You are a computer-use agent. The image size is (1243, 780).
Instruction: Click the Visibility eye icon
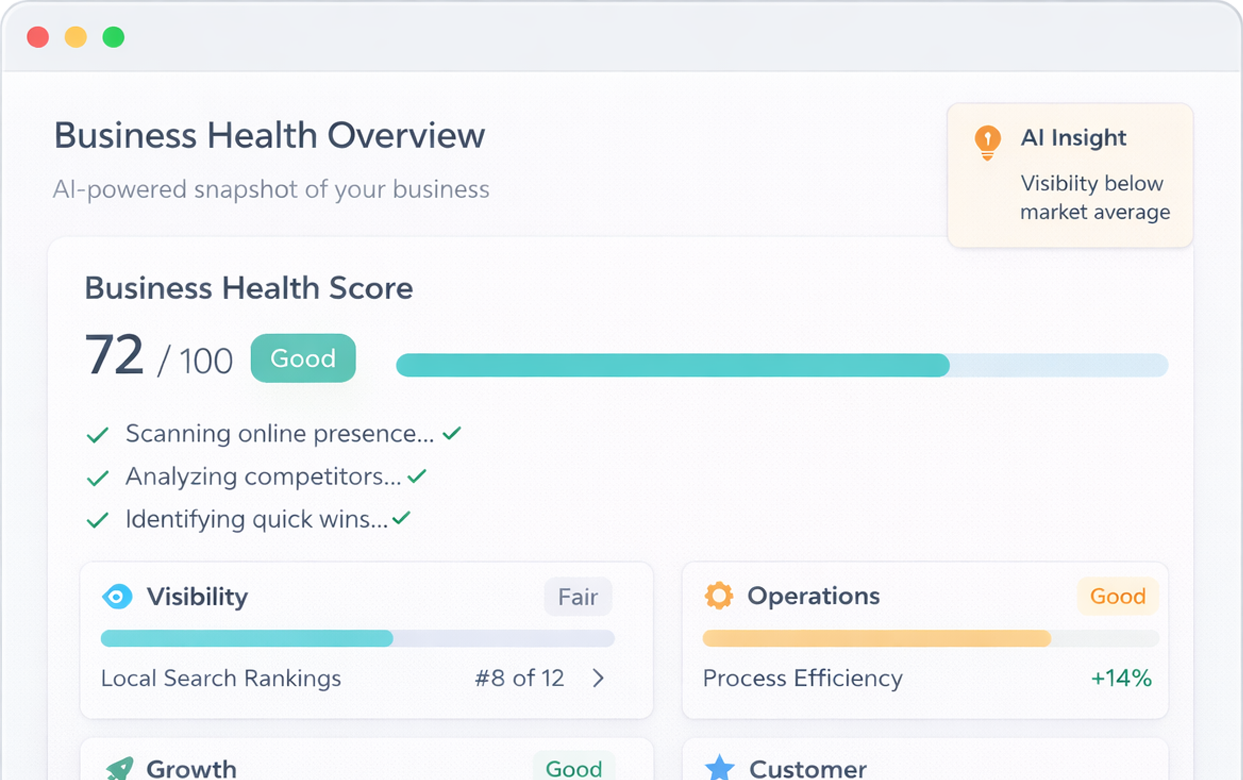click(117, 597)
